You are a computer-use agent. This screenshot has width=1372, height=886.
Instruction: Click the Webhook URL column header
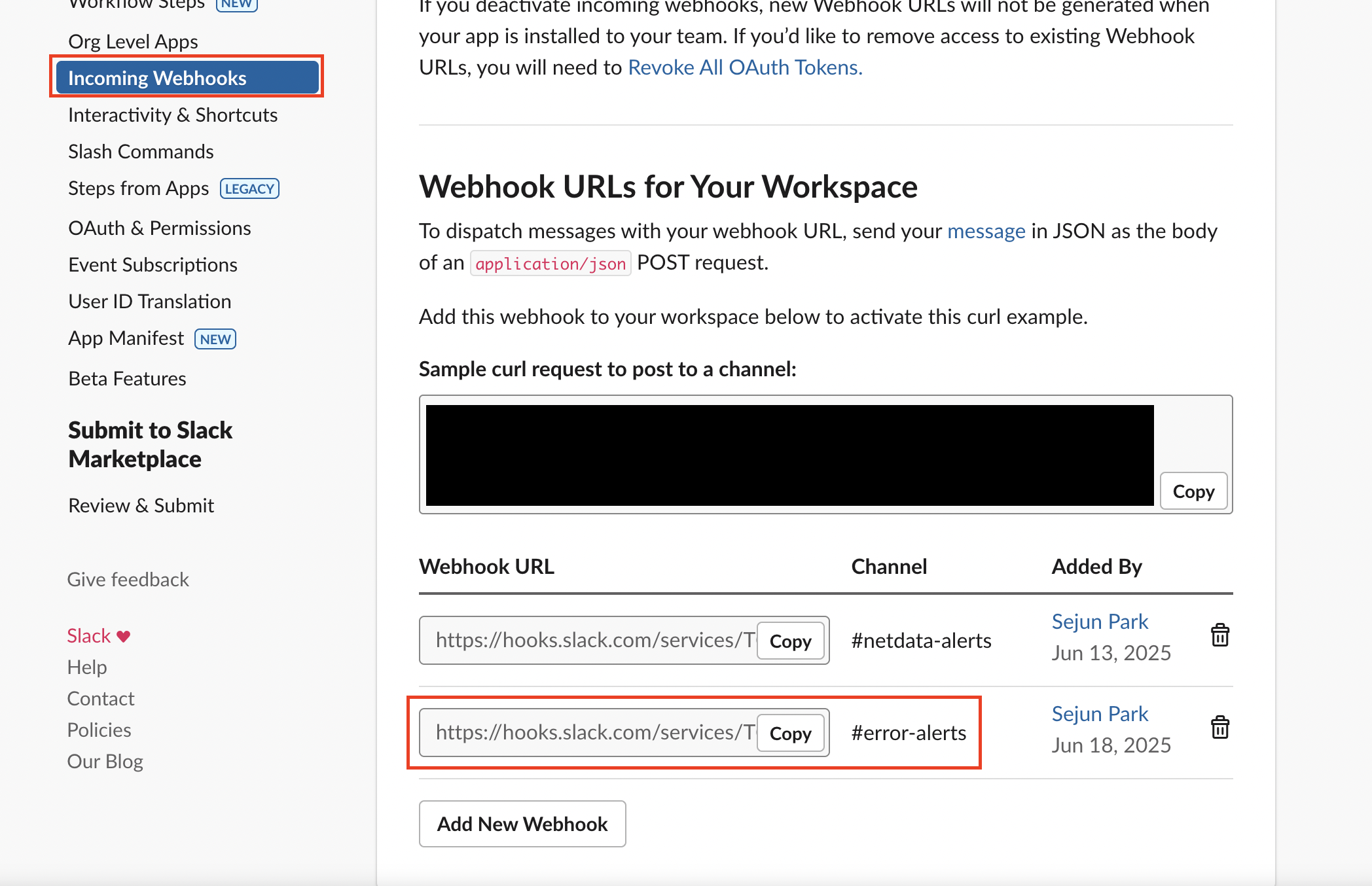tap(486, 566)
